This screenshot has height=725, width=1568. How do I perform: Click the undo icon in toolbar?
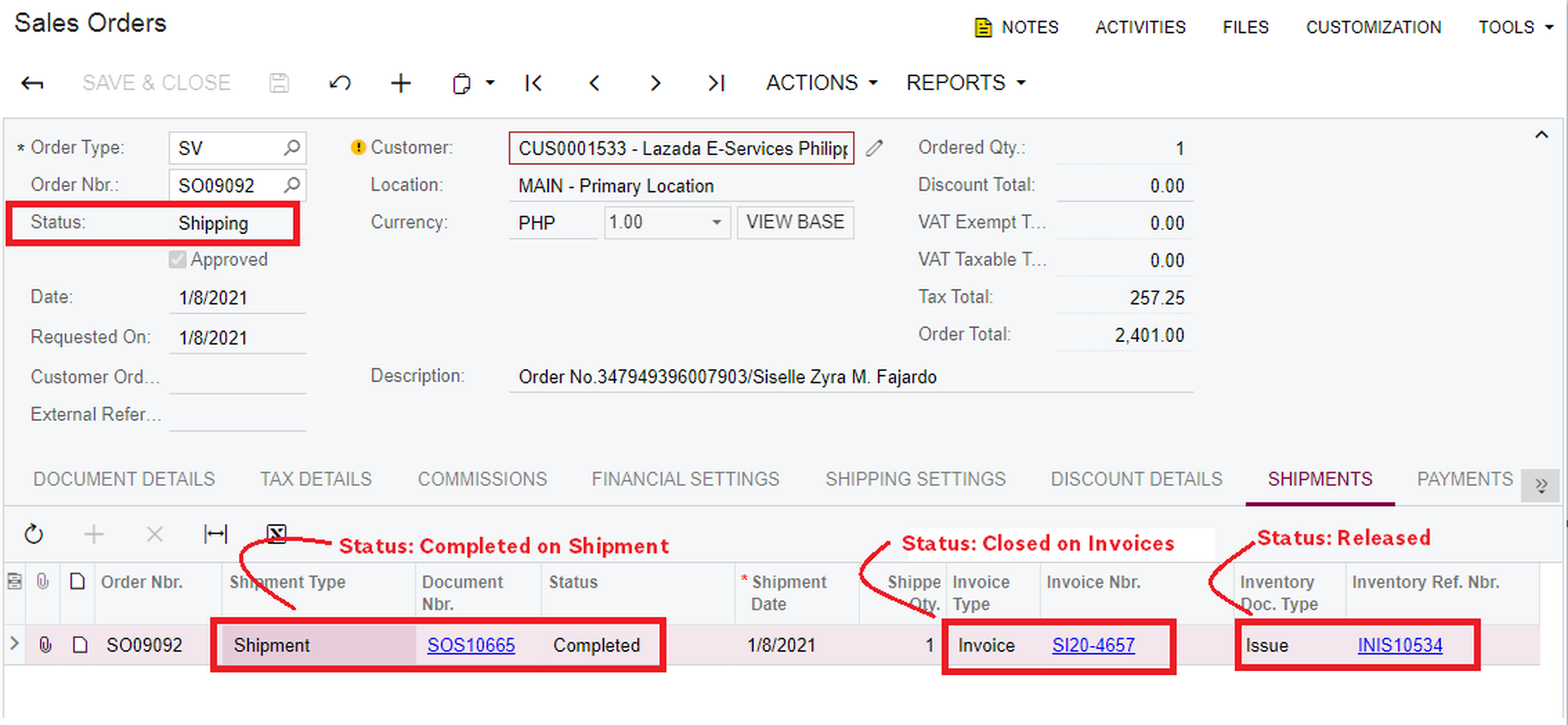pos(340,83)
